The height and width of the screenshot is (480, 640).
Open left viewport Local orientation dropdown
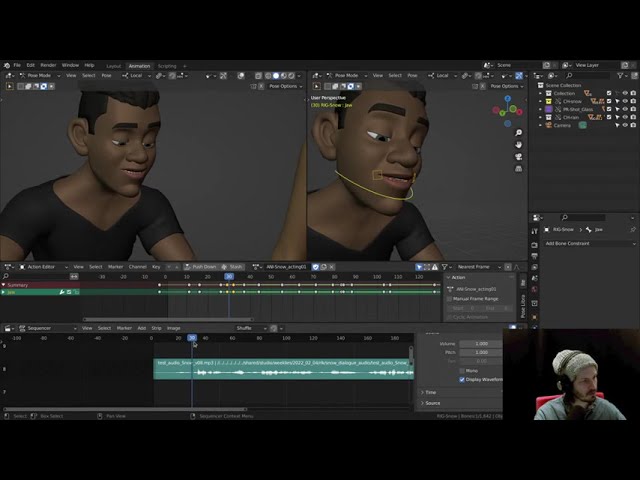coord(136,76)
